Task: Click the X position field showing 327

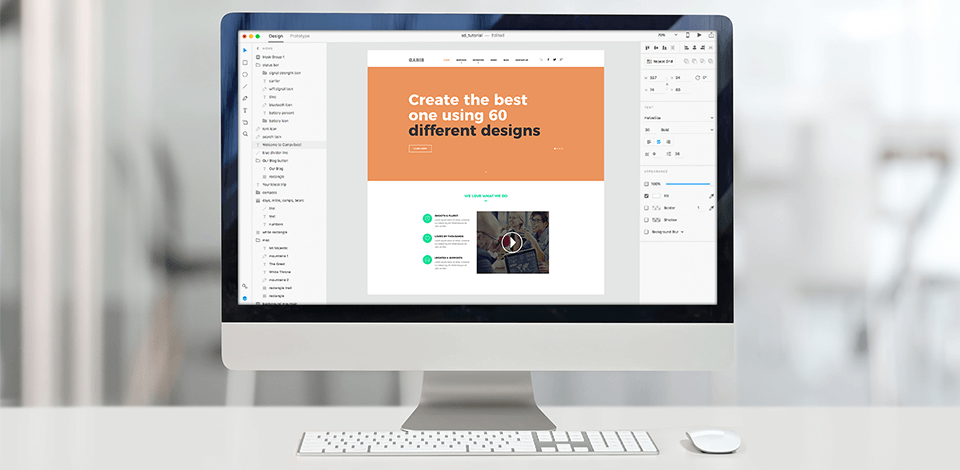Action: pos(658,78)
